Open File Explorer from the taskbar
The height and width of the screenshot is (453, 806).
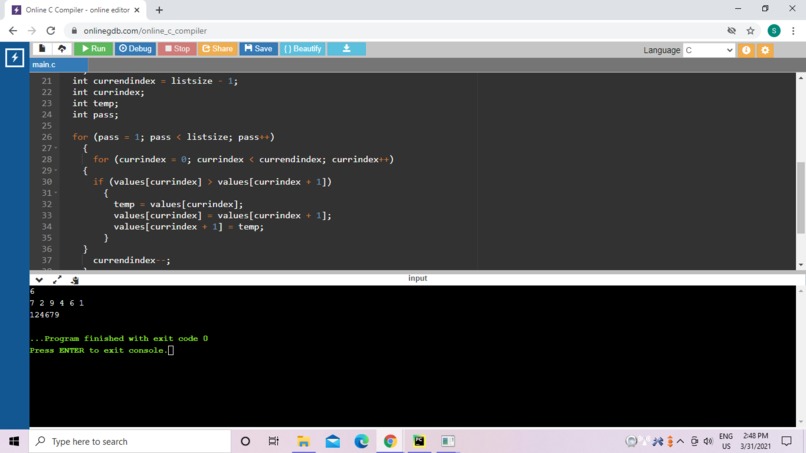[x=303, y=441]
